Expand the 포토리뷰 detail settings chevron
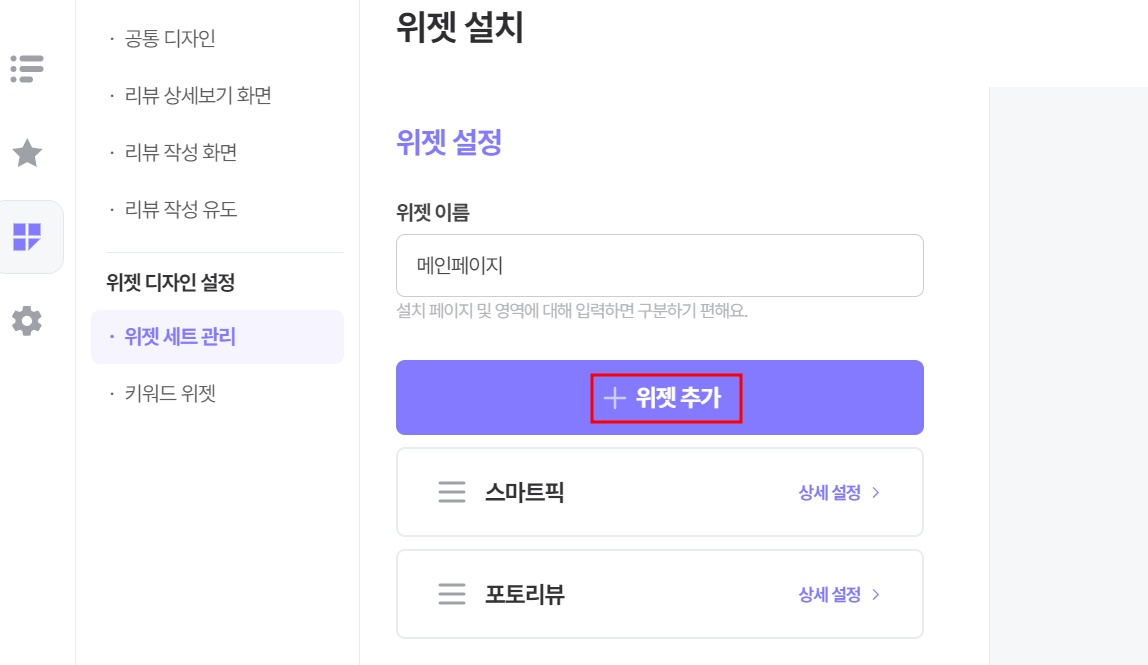Image resolution: width=1148 pixels, height=665 pixels. (876, 595)
